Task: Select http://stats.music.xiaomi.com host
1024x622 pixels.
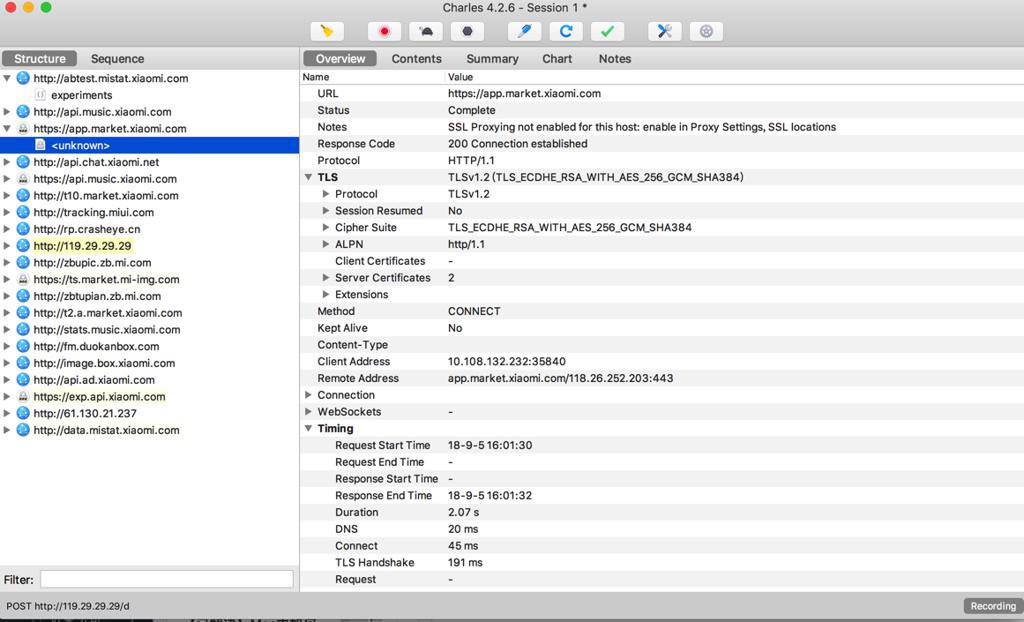Action: tap(107, 330)
